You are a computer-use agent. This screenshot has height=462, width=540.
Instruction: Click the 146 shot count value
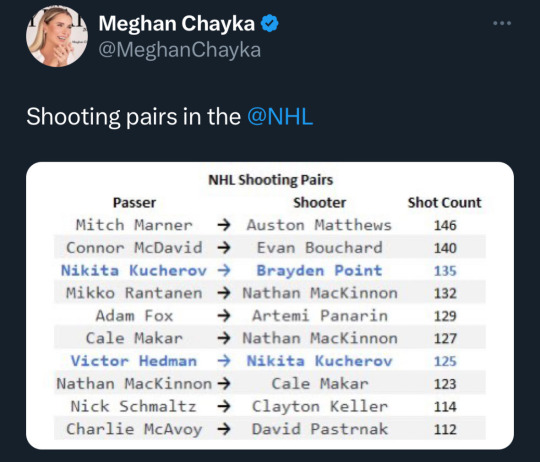(x=445, y=225)
